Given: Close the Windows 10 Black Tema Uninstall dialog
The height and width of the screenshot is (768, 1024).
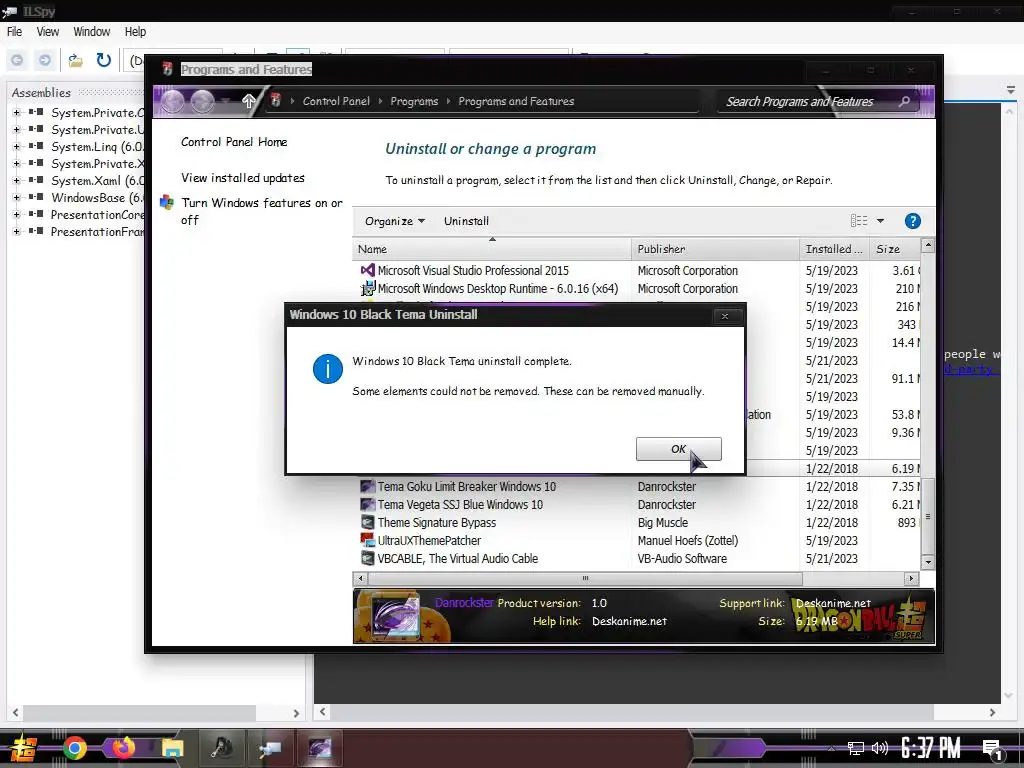Looking at the screenshot, I should [725, 316].
